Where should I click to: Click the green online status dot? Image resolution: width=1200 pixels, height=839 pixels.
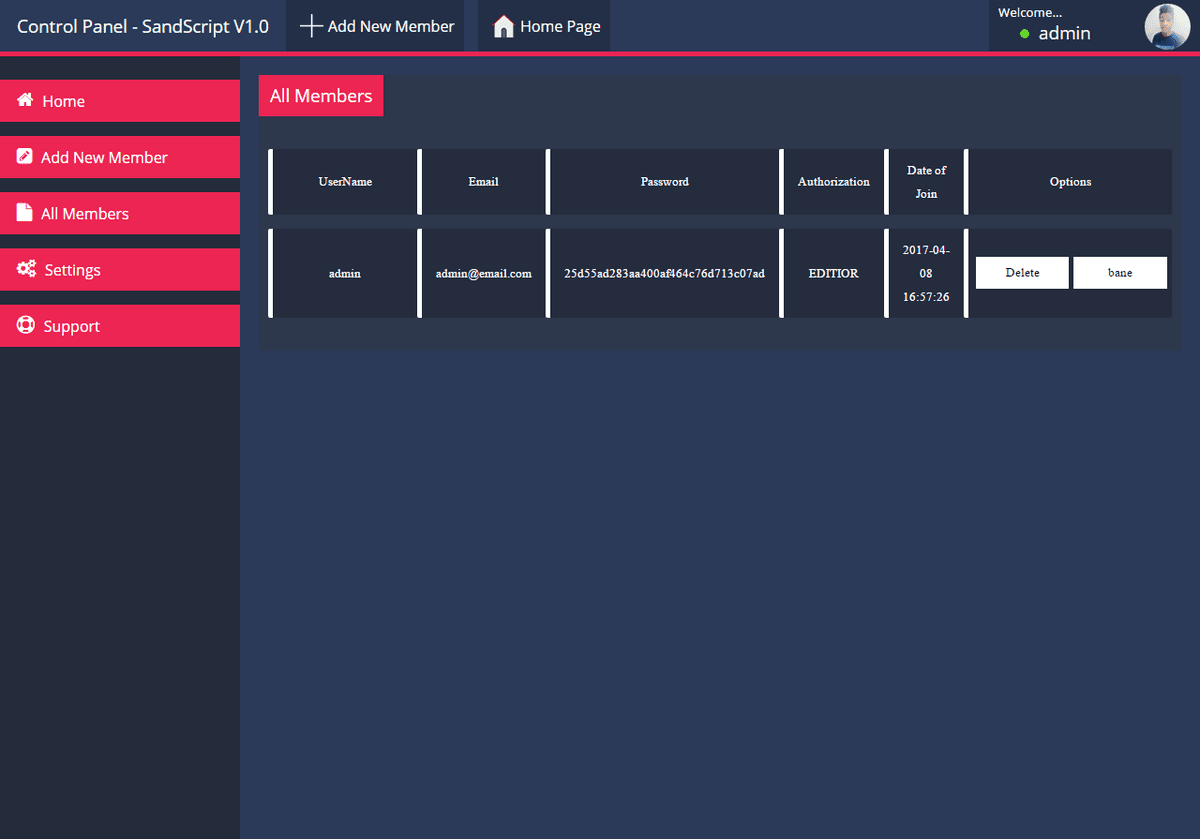(1024, 34)
